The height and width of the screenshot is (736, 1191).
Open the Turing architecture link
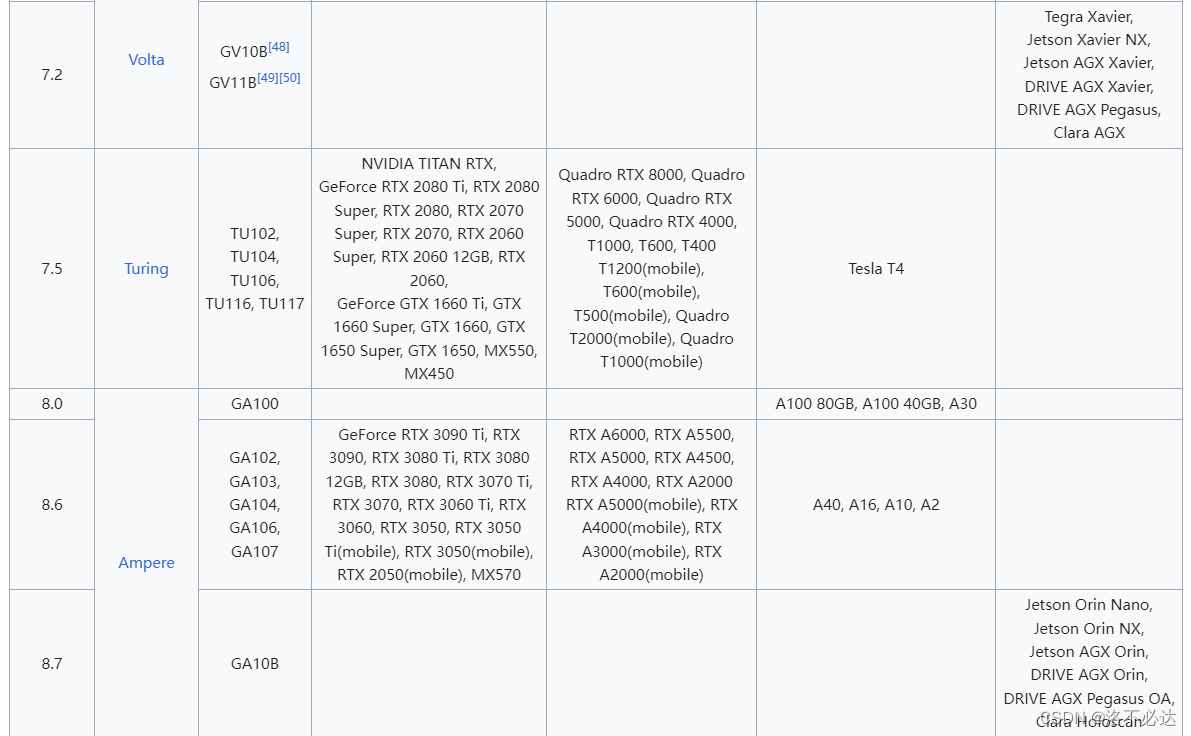click(146, 268)
